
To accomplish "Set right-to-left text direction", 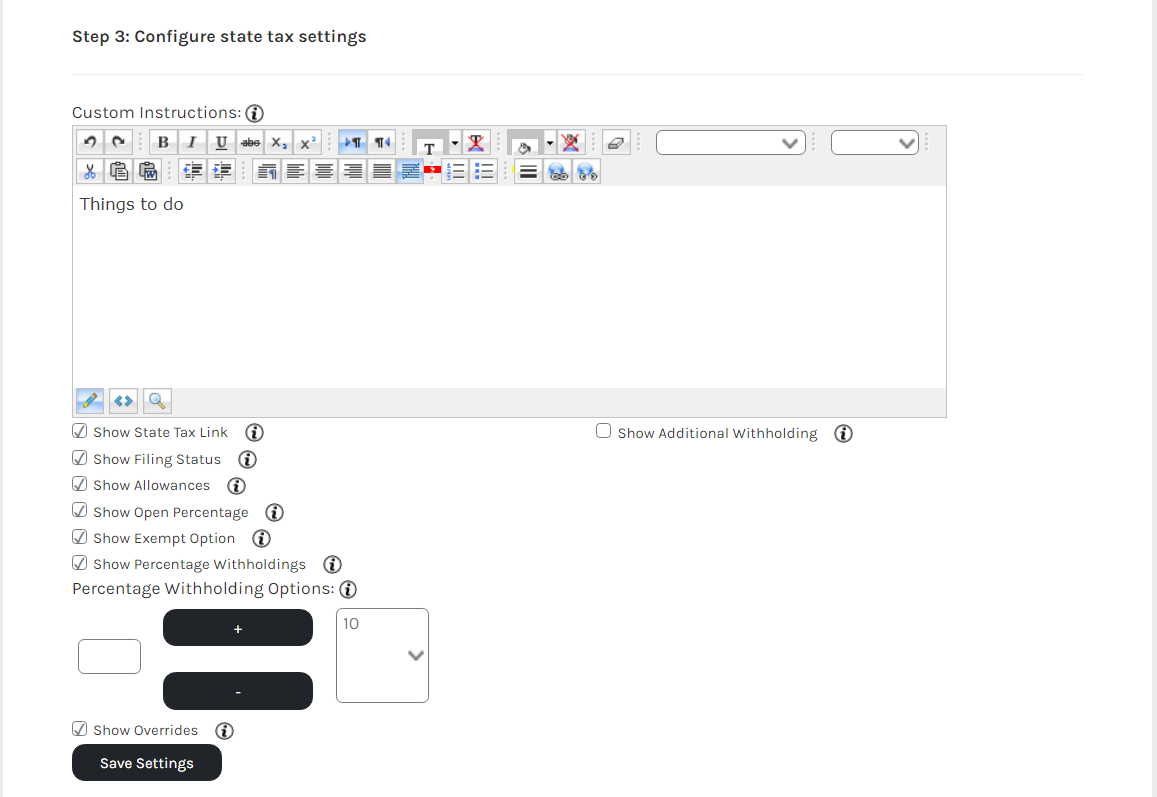I will pos(381,142).
